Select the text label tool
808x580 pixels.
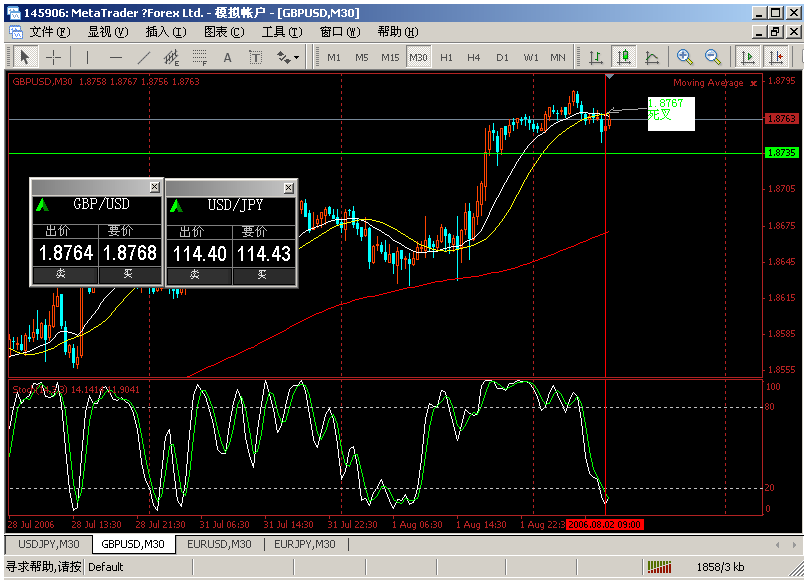click(x=255, y=57)
